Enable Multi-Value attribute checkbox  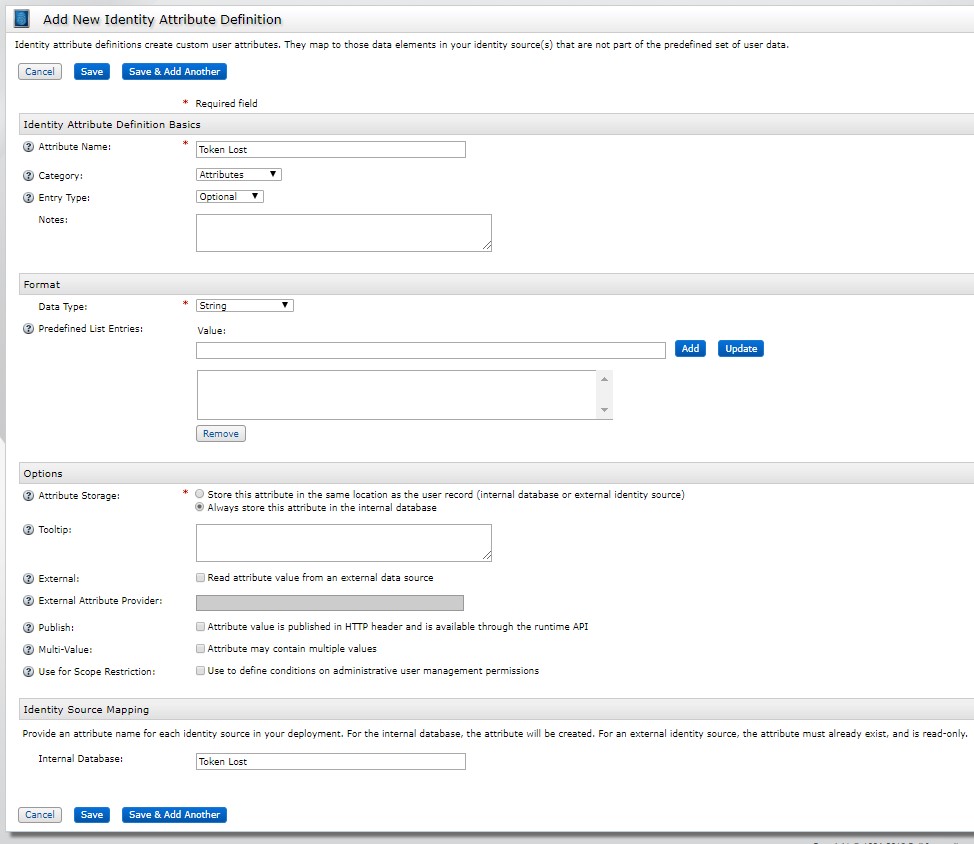[201, 649]
